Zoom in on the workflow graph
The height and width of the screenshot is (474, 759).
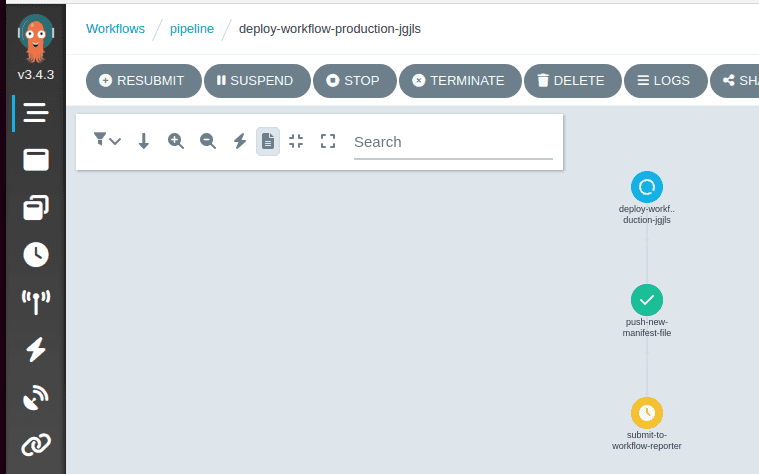click(176, 141)
